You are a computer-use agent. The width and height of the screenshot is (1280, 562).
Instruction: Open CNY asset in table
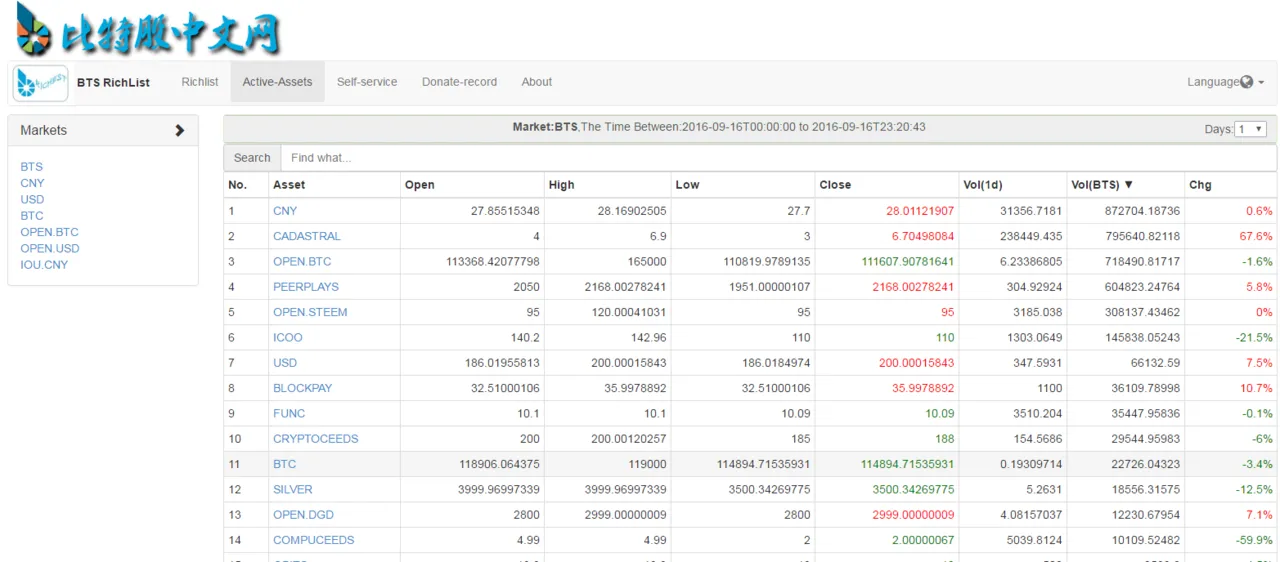point(285,211)
